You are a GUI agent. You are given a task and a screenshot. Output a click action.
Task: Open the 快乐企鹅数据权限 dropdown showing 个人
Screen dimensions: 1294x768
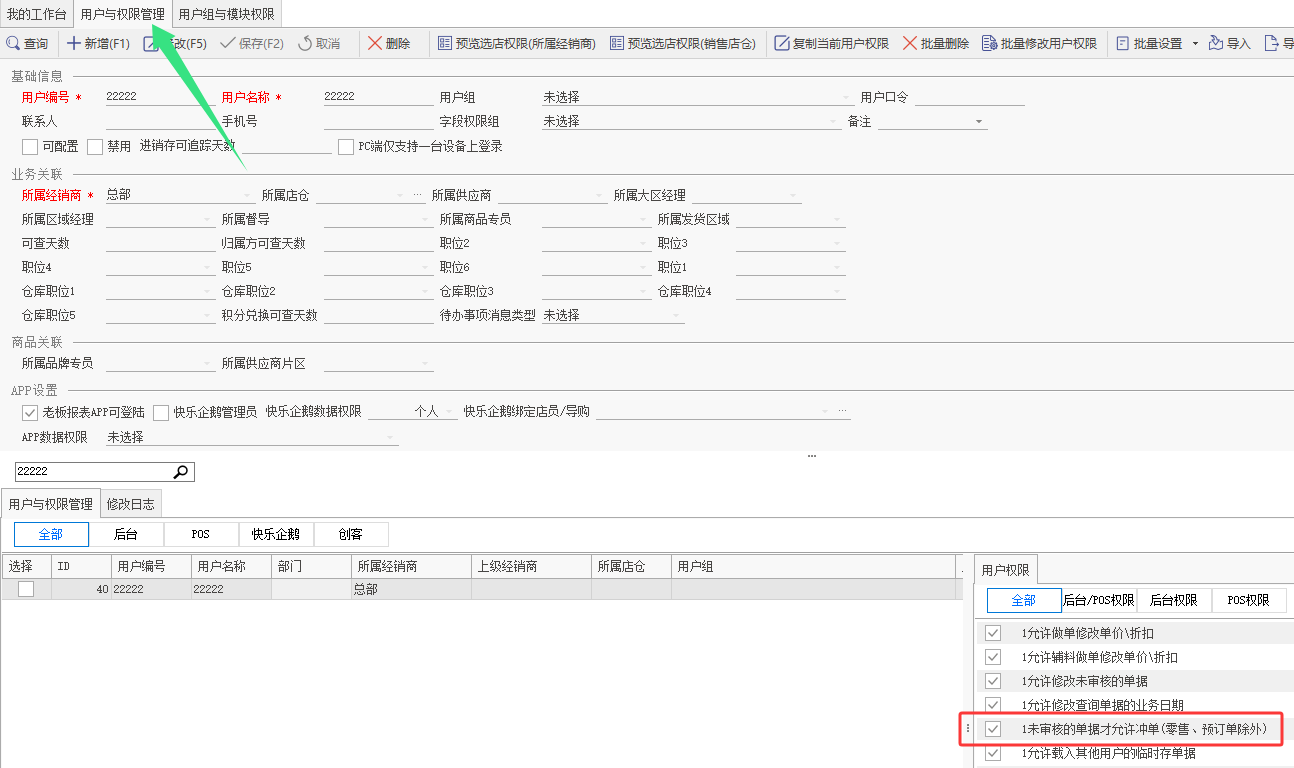(413, 412)
